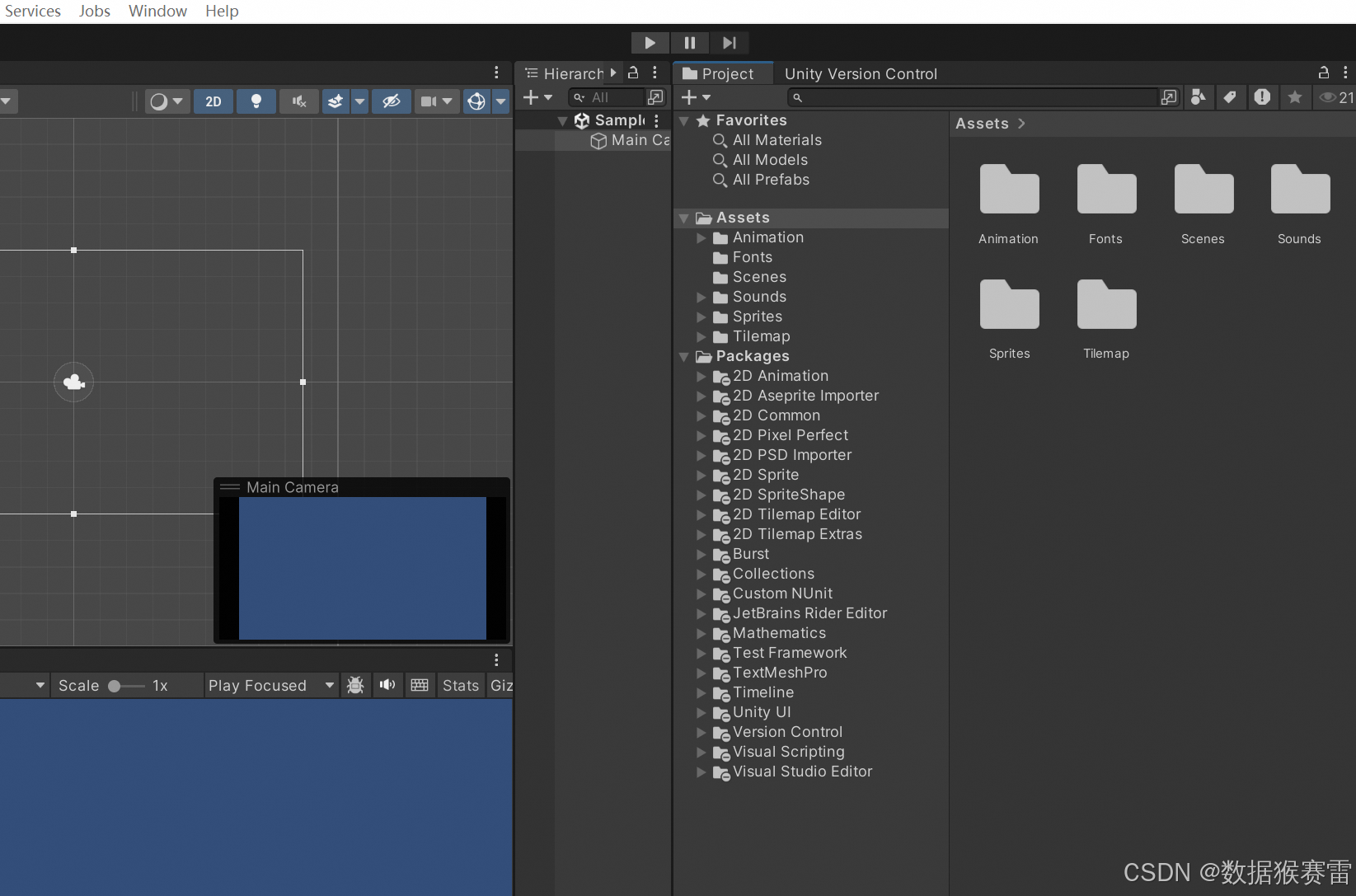Toggle the bug debugger icon in Game view
Viewport: 1356px width, 896px height.
pos(355,686)
